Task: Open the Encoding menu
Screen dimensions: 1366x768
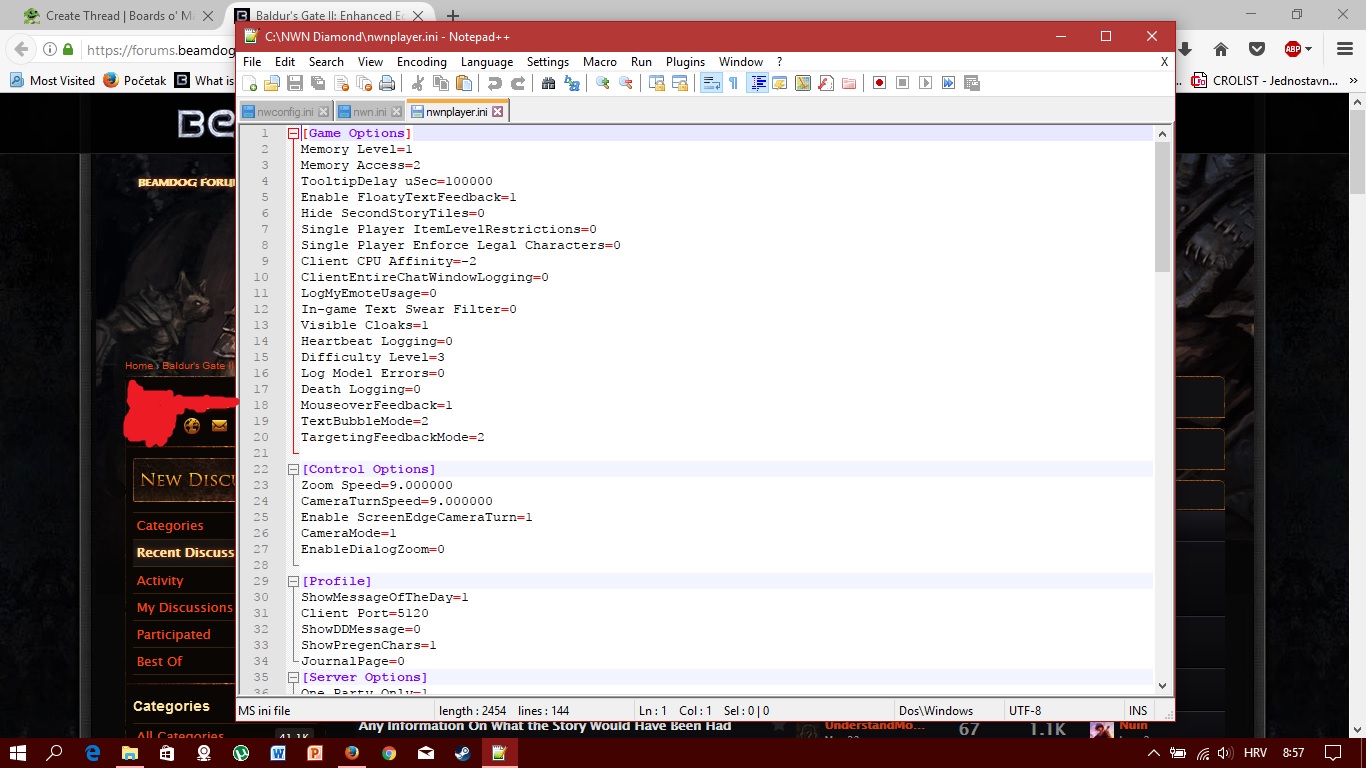Action: pyautogui.click(x=422, y=61)
